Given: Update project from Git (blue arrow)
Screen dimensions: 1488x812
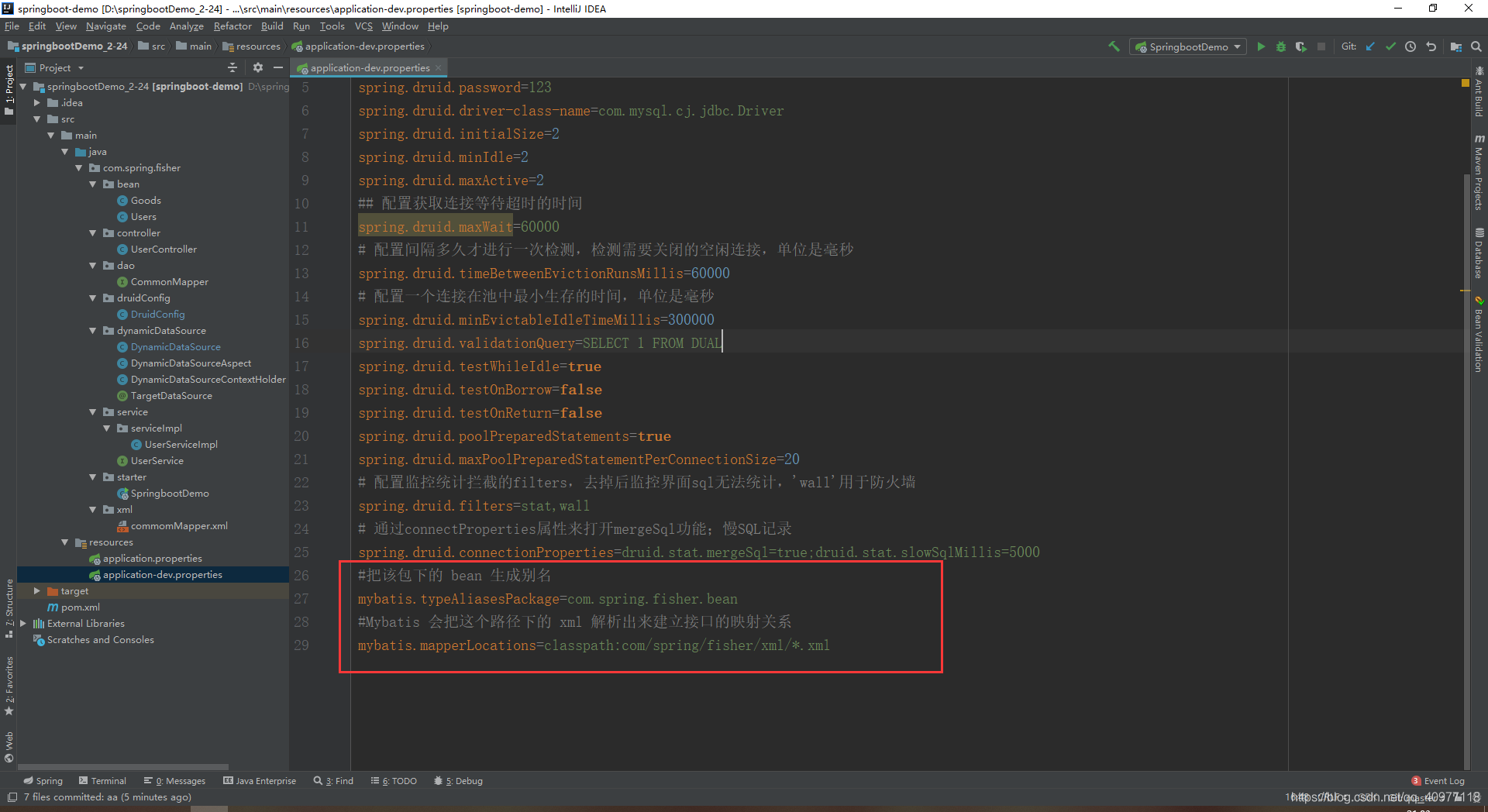Looking at the screenshot, I should point(1370,46).
